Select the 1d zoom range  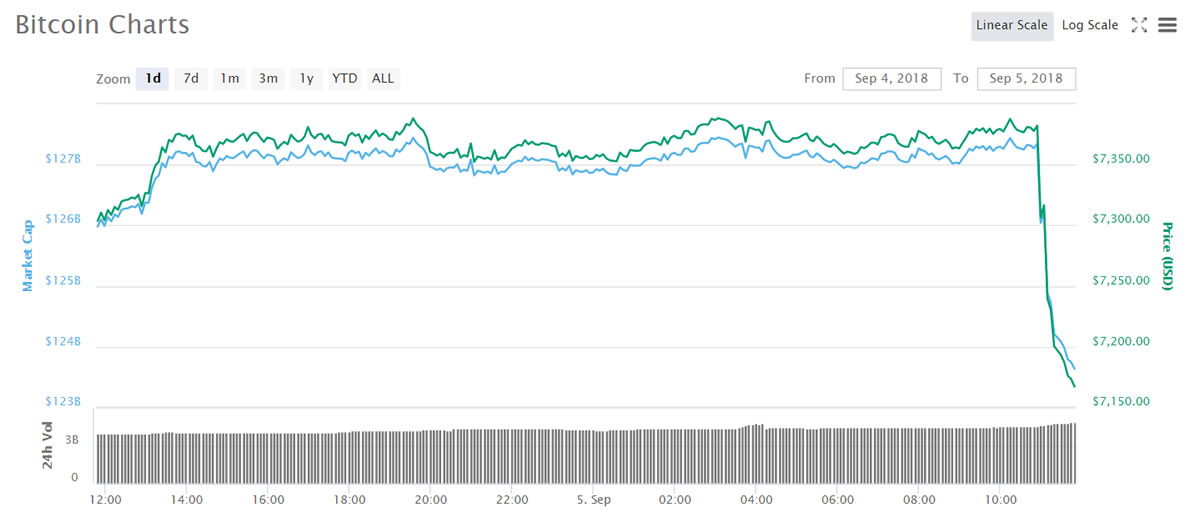(x=152, y=78)
